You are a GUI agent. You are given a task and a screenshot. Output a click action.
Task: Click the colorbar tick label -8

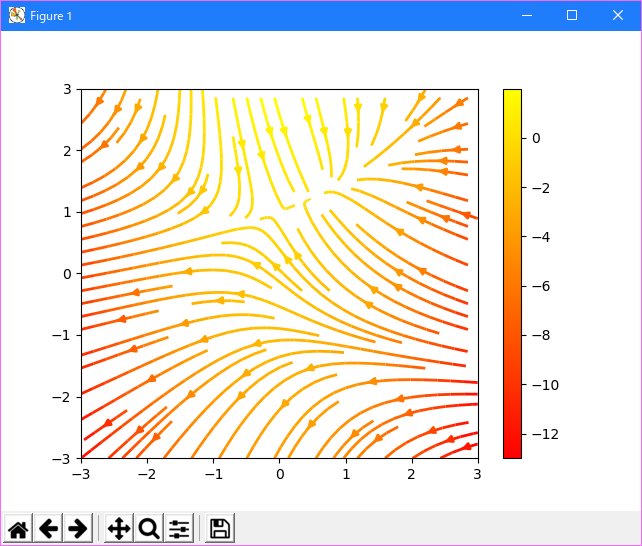[541, 336]
